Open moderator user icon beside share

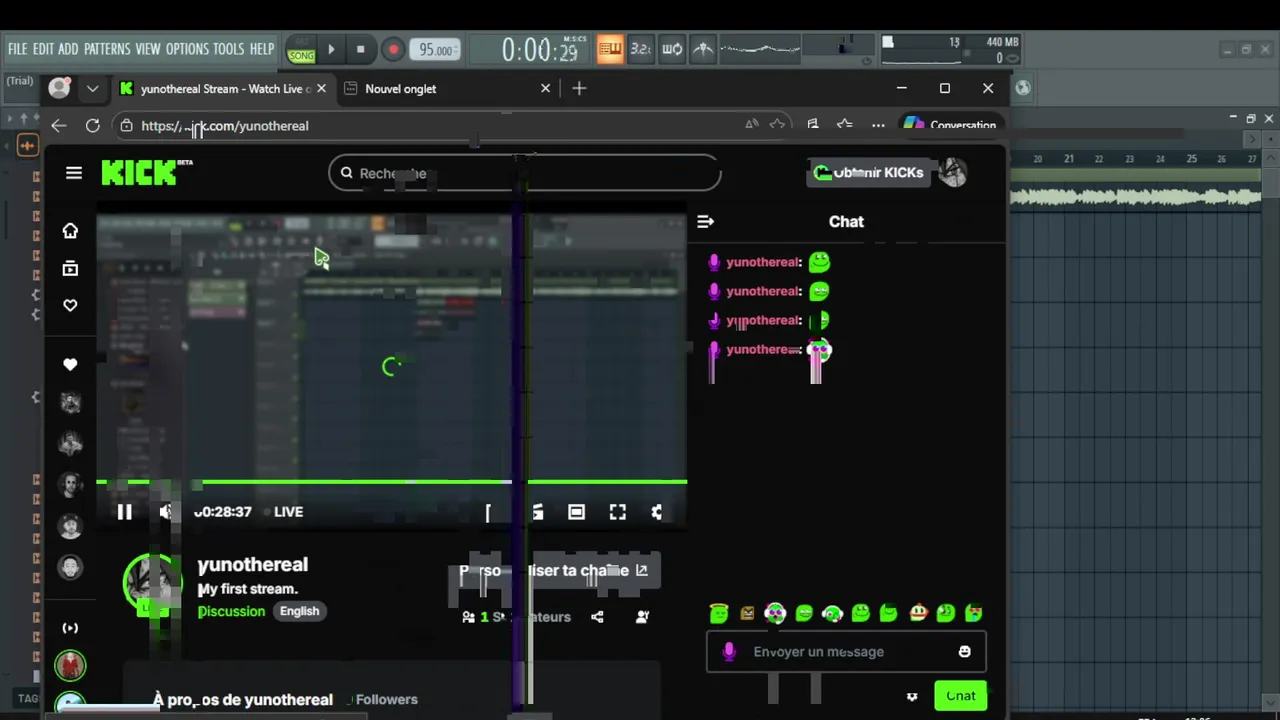coord(642,617)
